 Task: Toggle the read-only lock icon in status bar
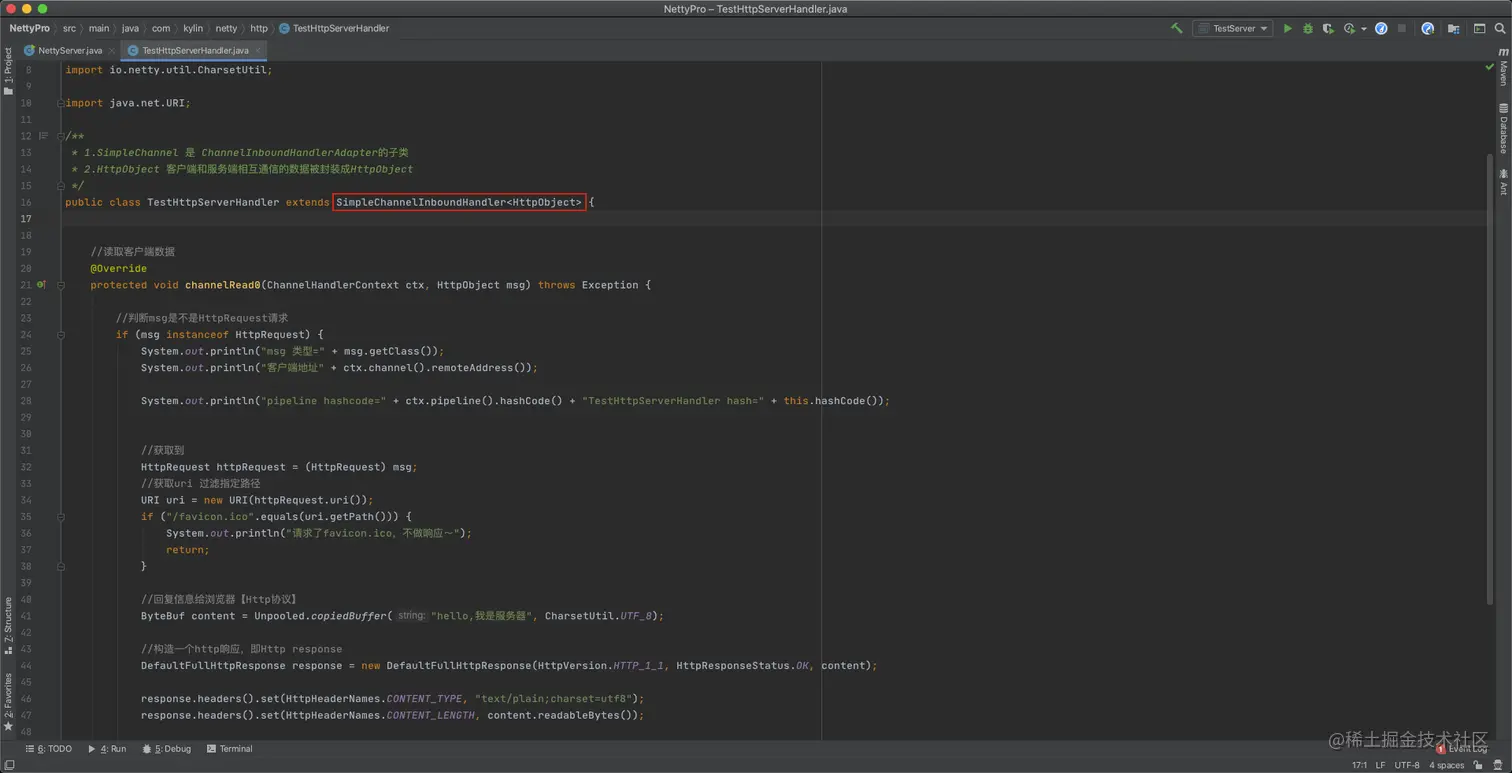coord(1478,765)
